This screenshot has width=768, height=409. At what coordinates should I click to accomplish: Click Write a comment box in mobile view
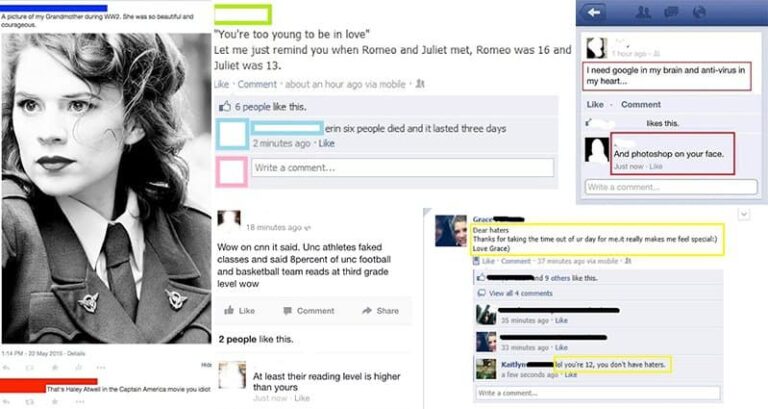click(671, 187)
